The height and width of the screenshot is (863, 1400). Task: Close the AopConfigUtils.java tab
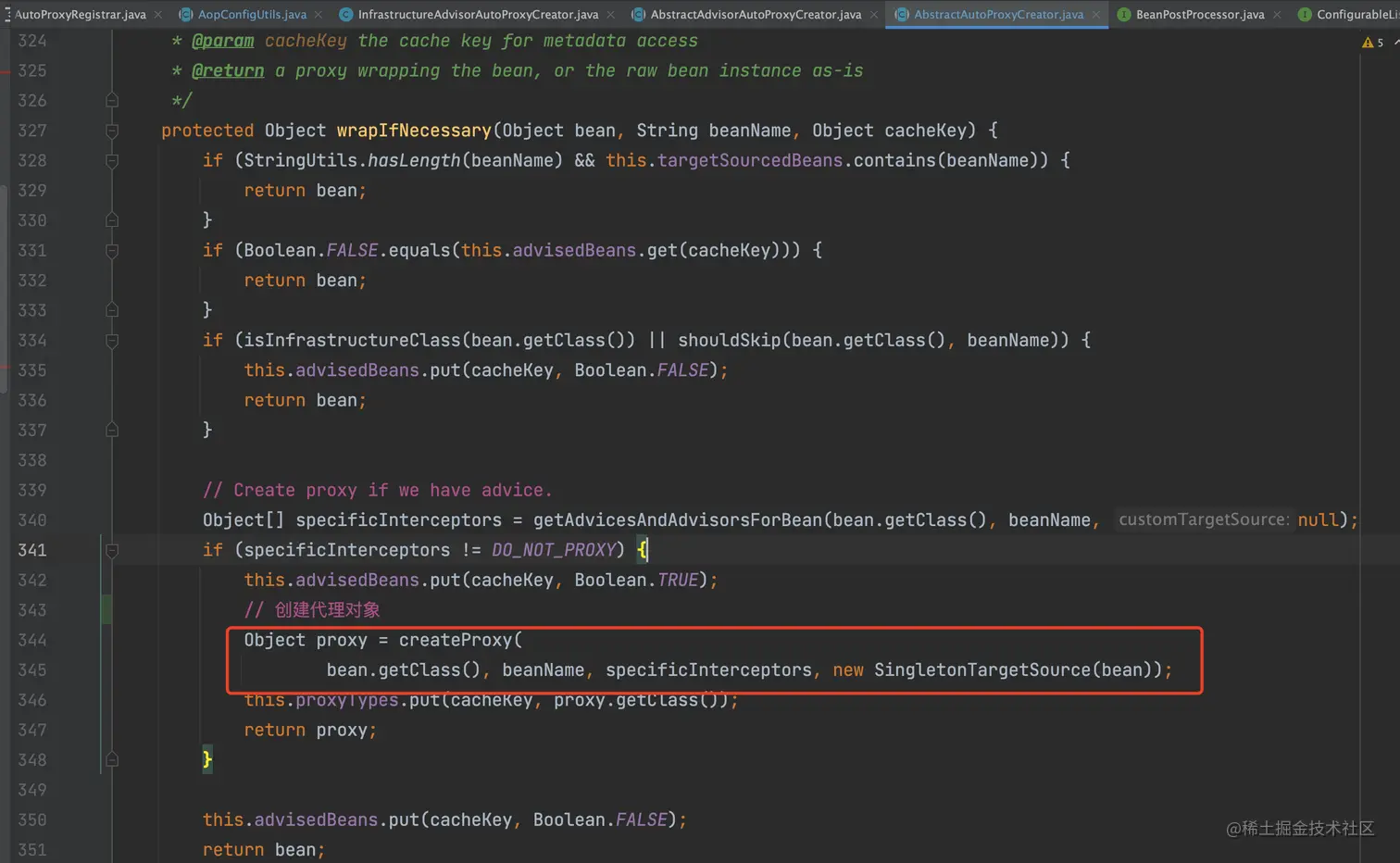319,15
